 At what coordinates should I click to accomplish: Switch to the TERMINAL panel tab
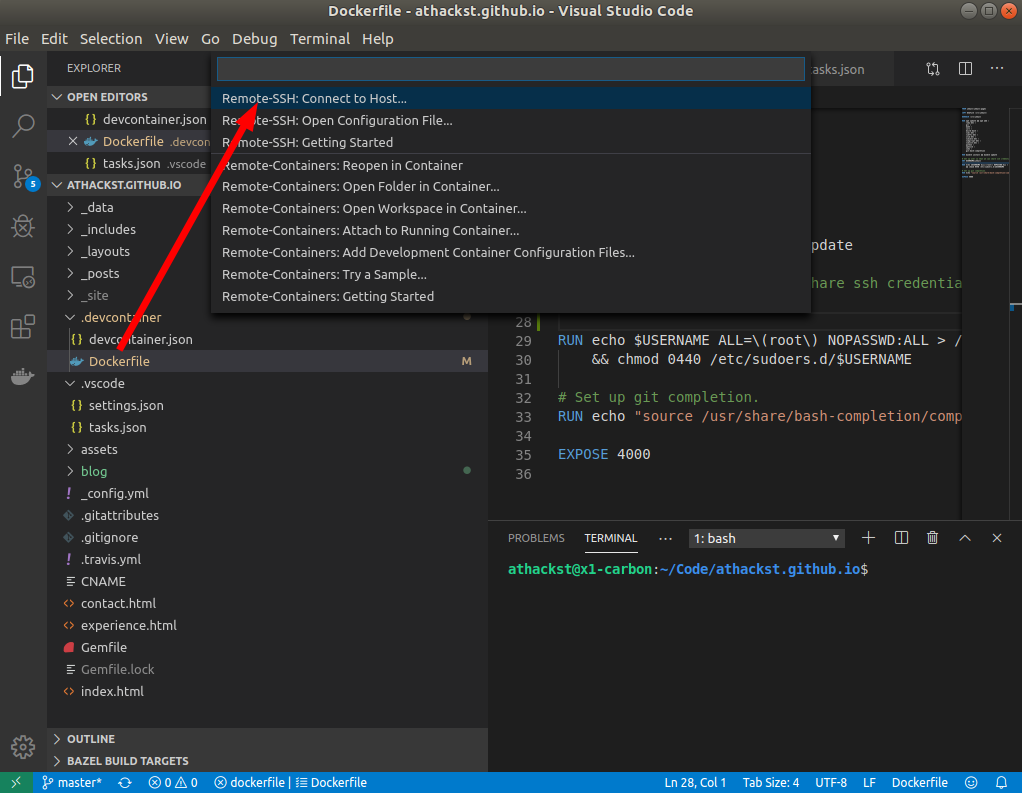(x=611, y=538)
